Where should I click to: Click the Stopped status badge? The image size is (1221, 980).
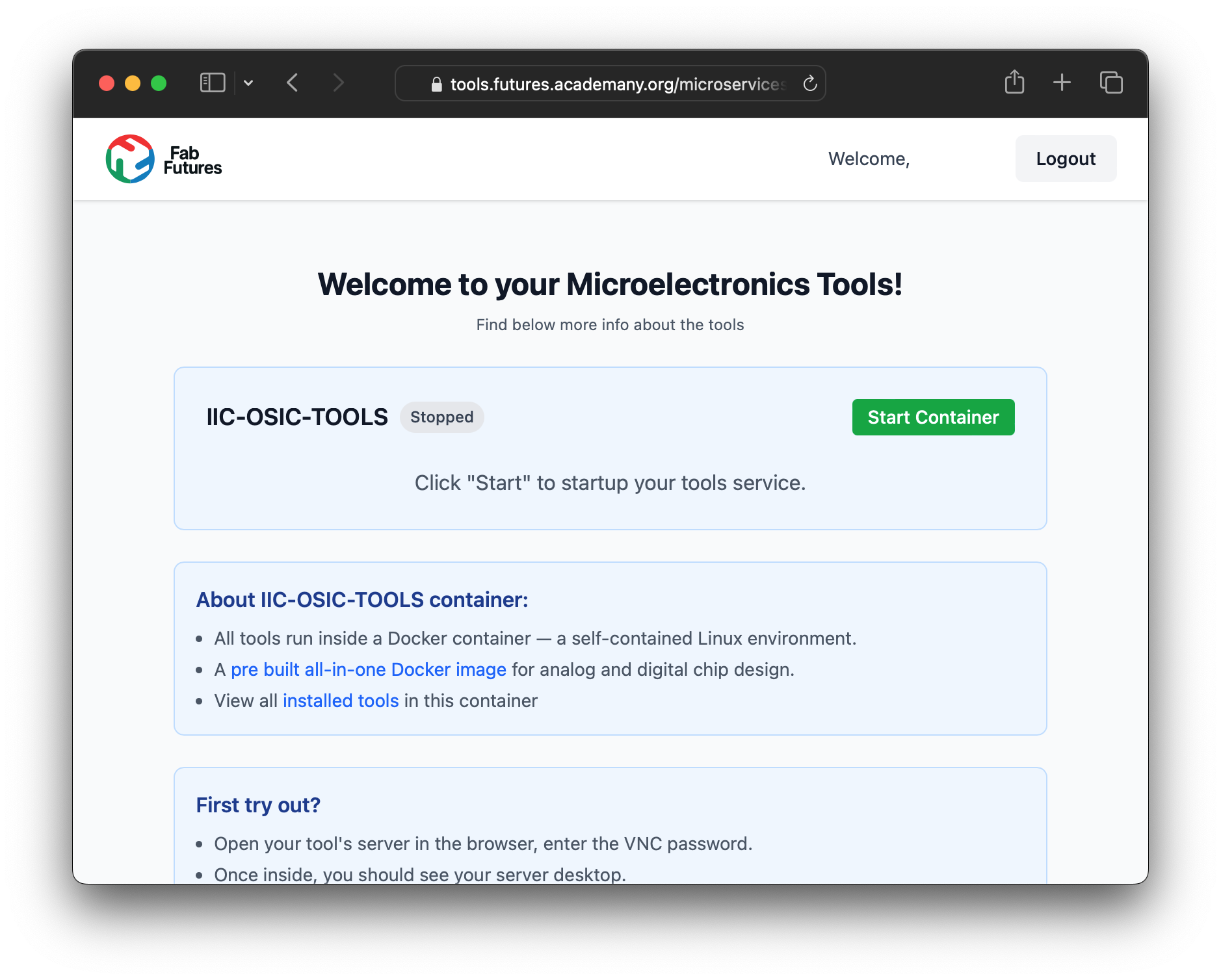pyautogui.click(x=441, y=417)
